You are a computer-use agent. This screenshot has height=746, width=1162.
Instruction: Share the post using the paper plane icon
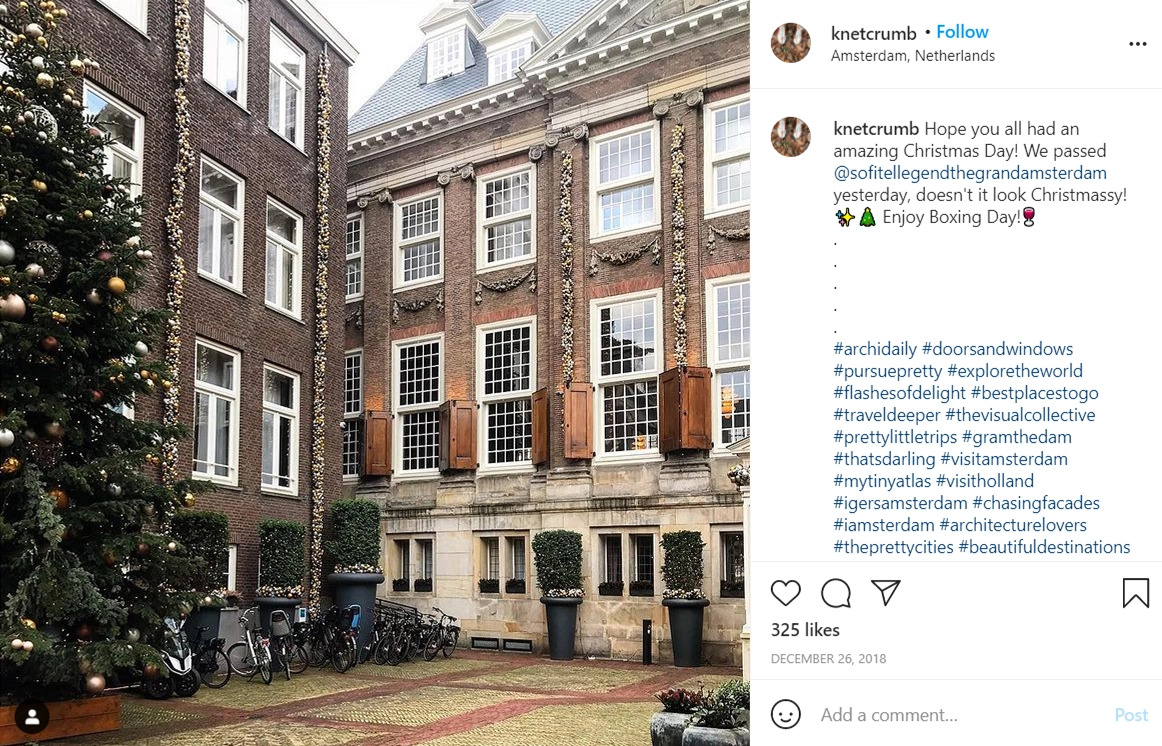(x=886, y=593)
